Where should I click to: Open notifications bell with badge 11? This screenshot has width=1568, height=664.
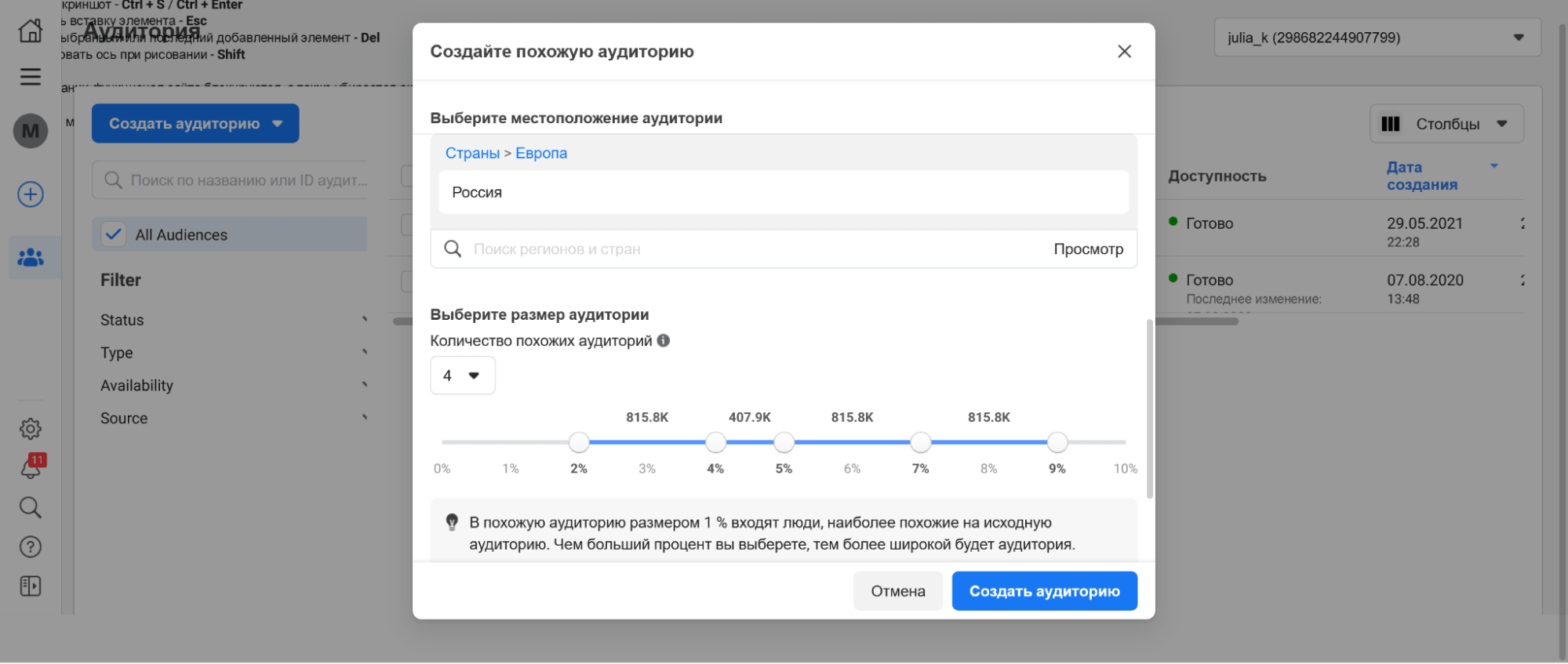click(x=31, y=467)
